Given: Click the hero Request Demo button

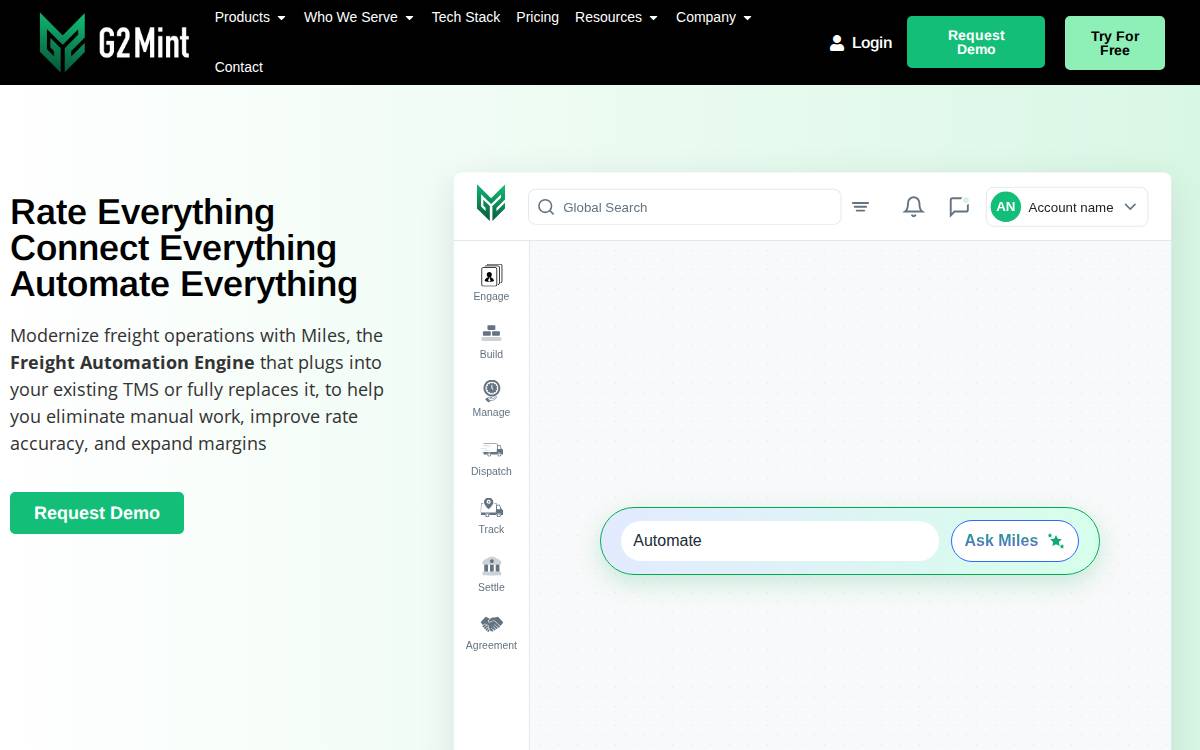Looking at the screenshot, I should 97,513.
